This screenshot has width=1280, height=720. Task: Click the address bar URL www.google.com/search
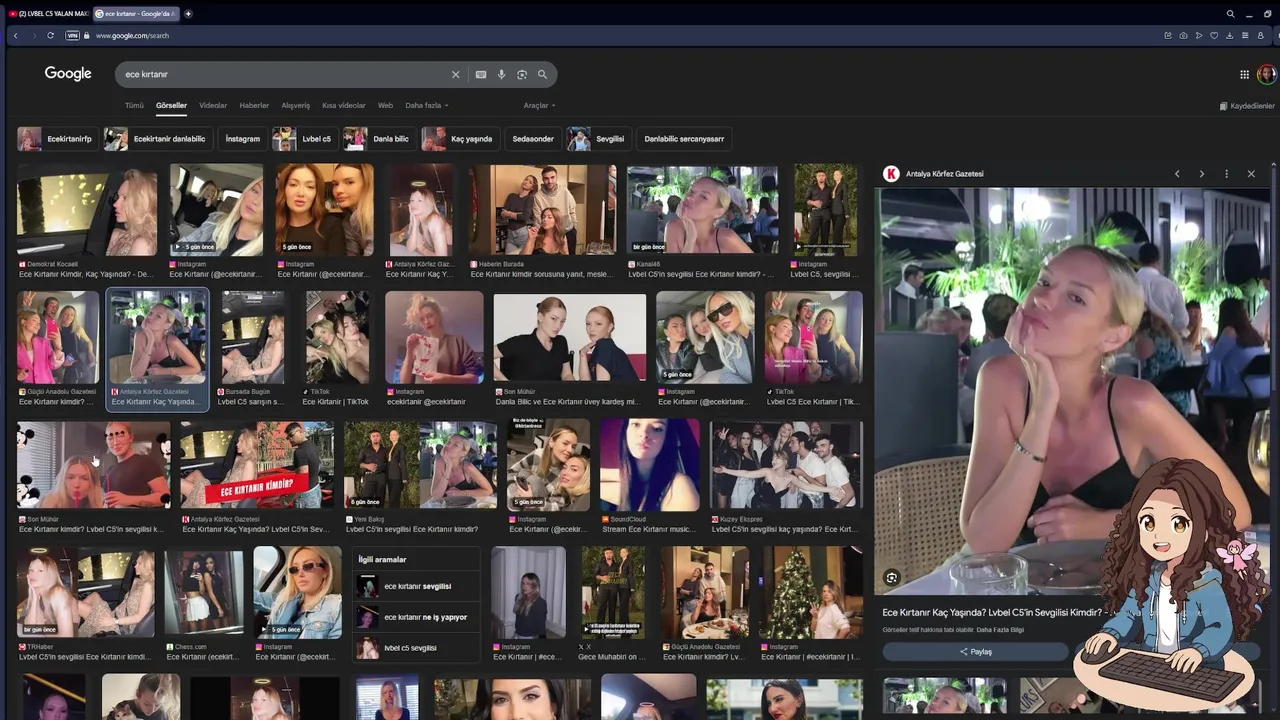pos(132,35)
